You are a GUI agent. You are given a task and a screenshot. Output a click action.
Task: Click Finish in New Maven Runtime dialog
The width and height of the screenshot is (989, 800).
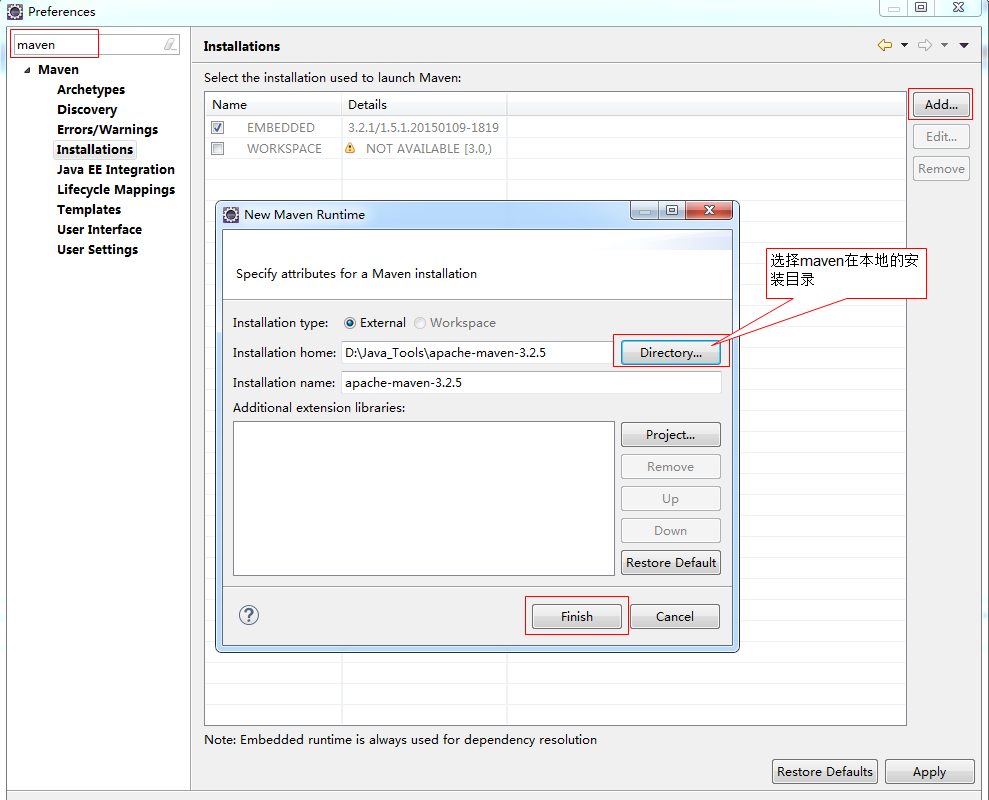(576, 616)
